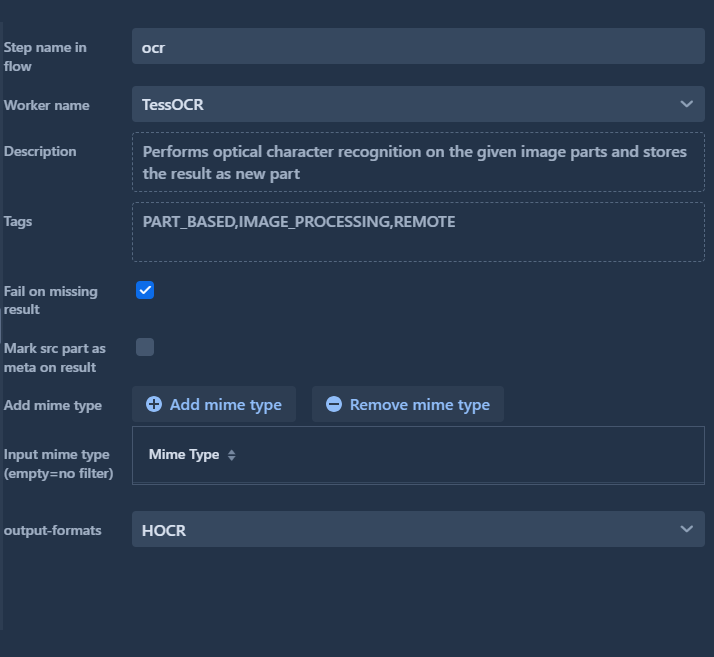
Task: Click the Add mime type button
Action: [x=214, y=404]
